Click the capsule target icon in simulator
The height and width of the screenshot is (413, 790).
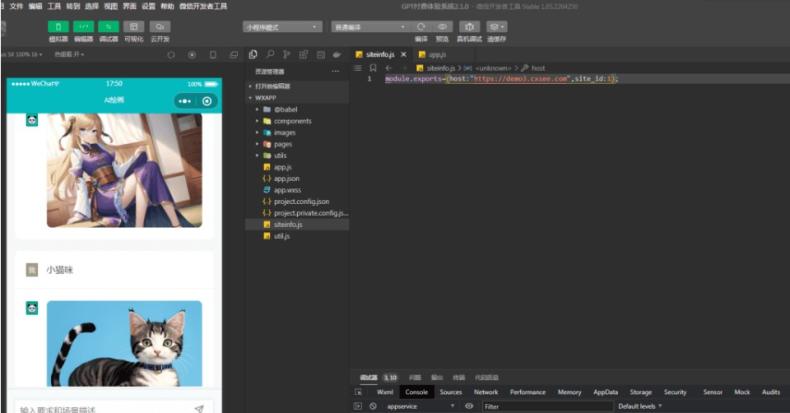pyautogui.click(x=207, y=101)
